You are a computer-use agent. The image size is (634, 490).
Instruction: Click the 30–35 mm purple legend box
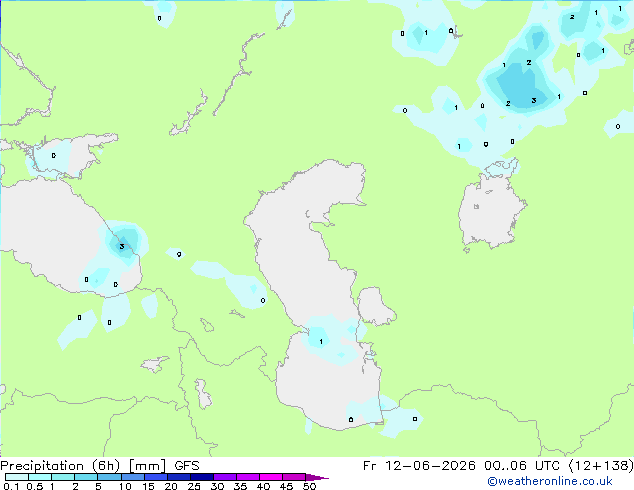pyautogui.click(x=224, y=477)
